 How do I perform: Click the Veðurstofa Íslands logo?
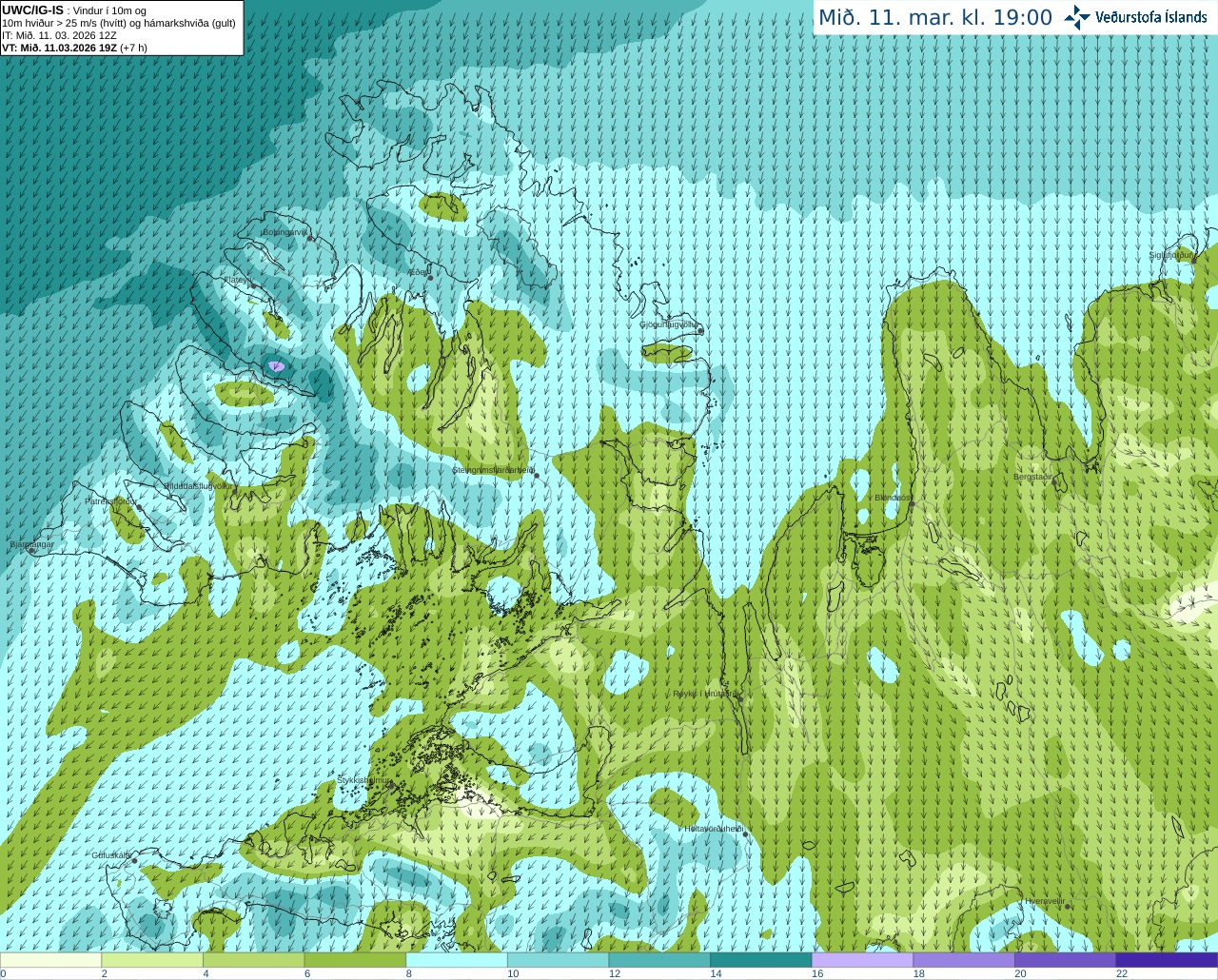pos(1135,17)
